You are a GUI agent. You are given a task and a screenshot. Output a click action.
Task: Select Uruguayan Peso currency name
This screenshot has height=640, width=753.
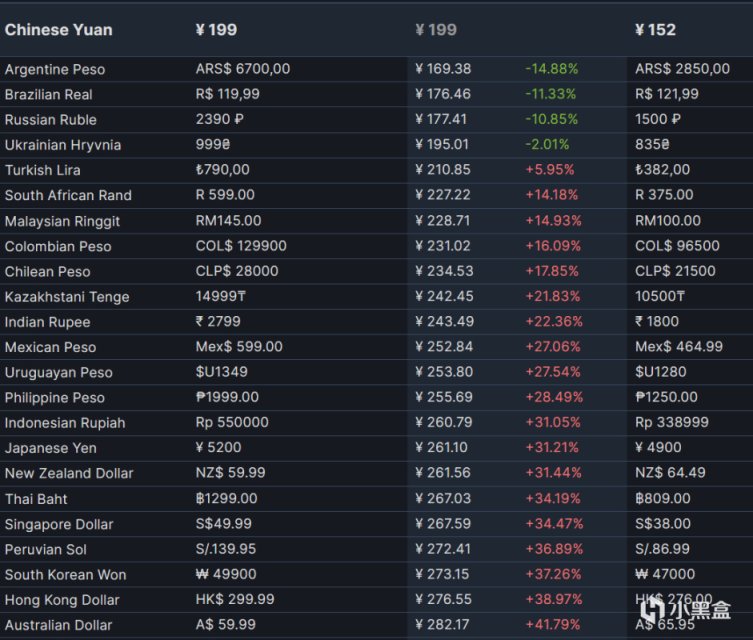[59, 373]
